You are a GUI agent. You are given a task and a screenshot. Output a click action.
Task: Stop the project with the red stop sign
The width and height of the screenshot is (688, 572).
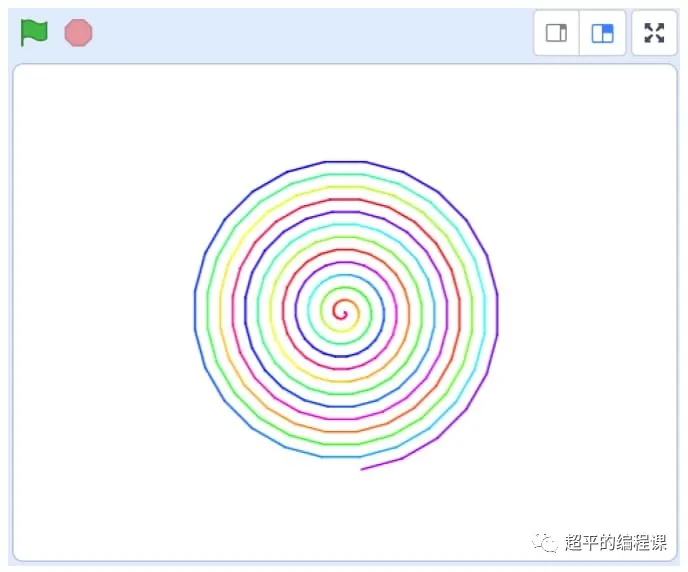pyautogui.click(x=78, y=32)
